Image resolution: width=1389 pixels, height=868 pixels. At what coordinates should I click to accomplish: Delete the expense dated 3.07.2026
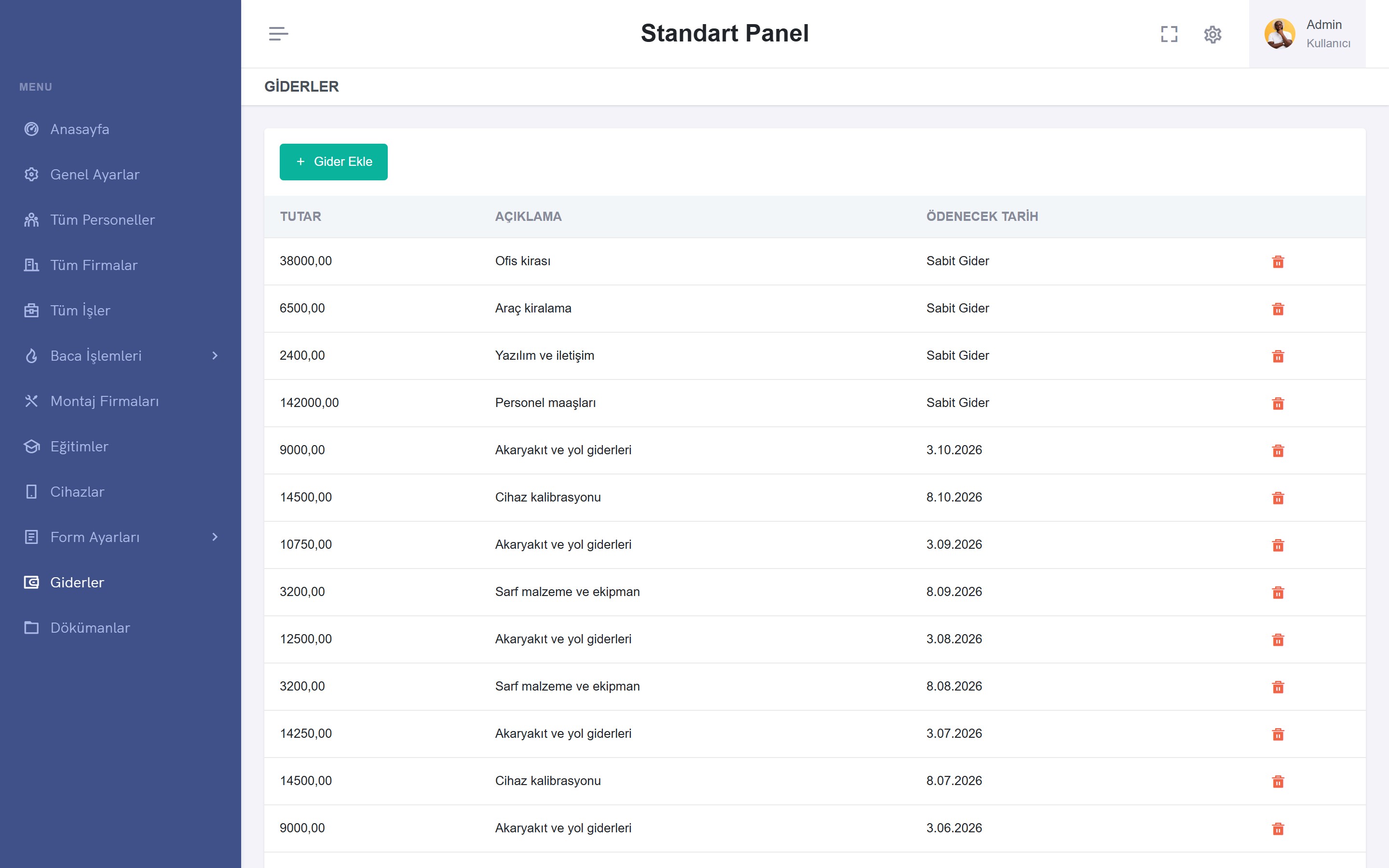click(1278, 734)
